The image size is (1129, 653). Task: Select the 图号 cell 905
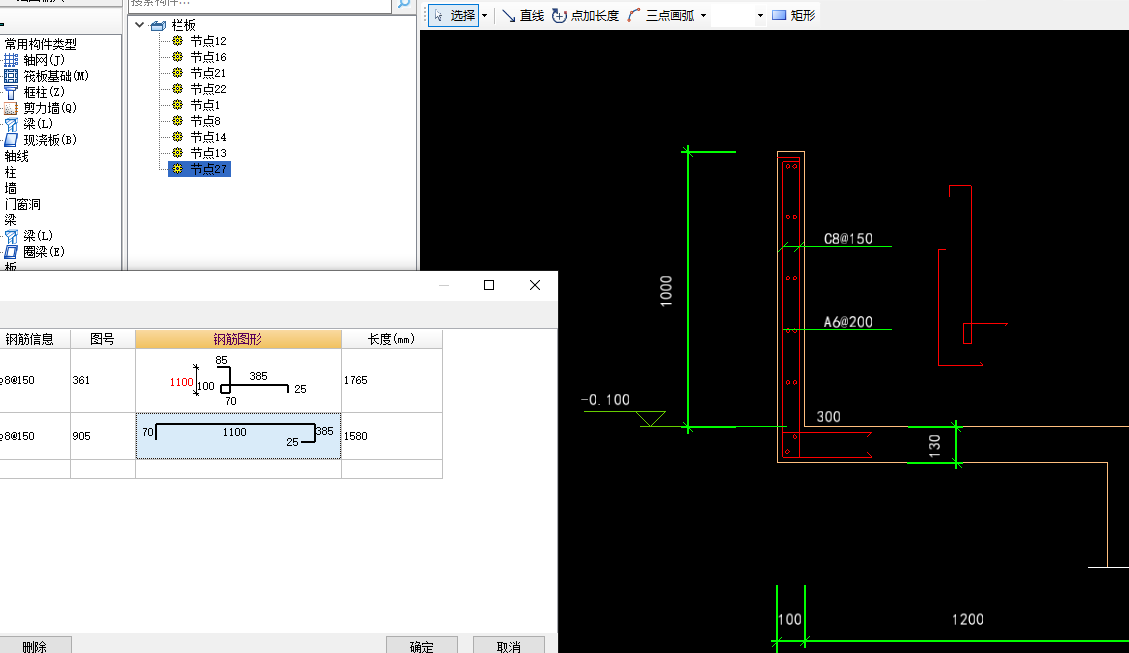[x=103, y=436]
